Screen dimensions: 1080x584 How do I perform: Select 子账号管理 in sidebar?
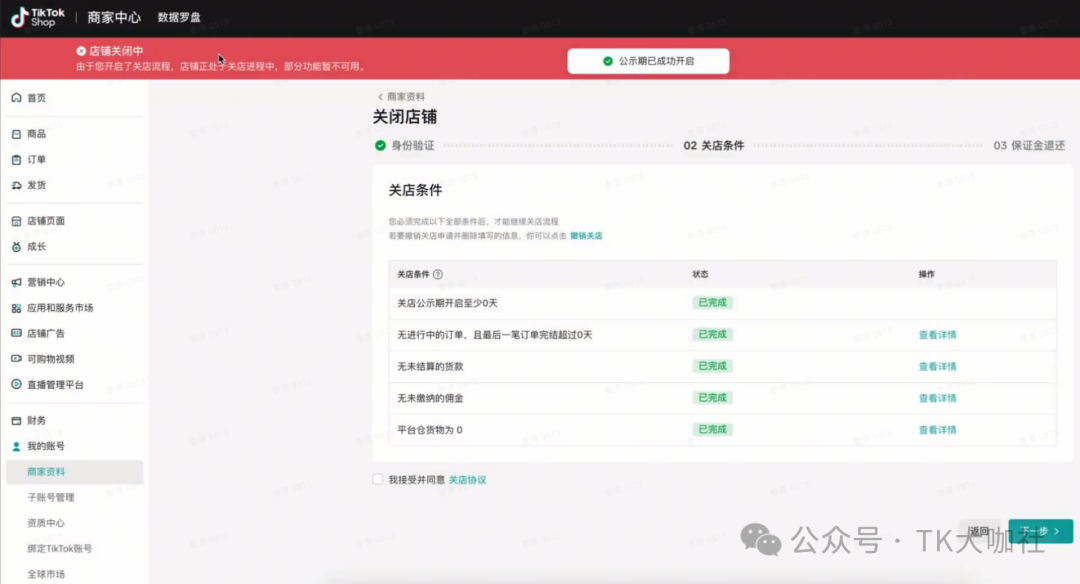50,497
